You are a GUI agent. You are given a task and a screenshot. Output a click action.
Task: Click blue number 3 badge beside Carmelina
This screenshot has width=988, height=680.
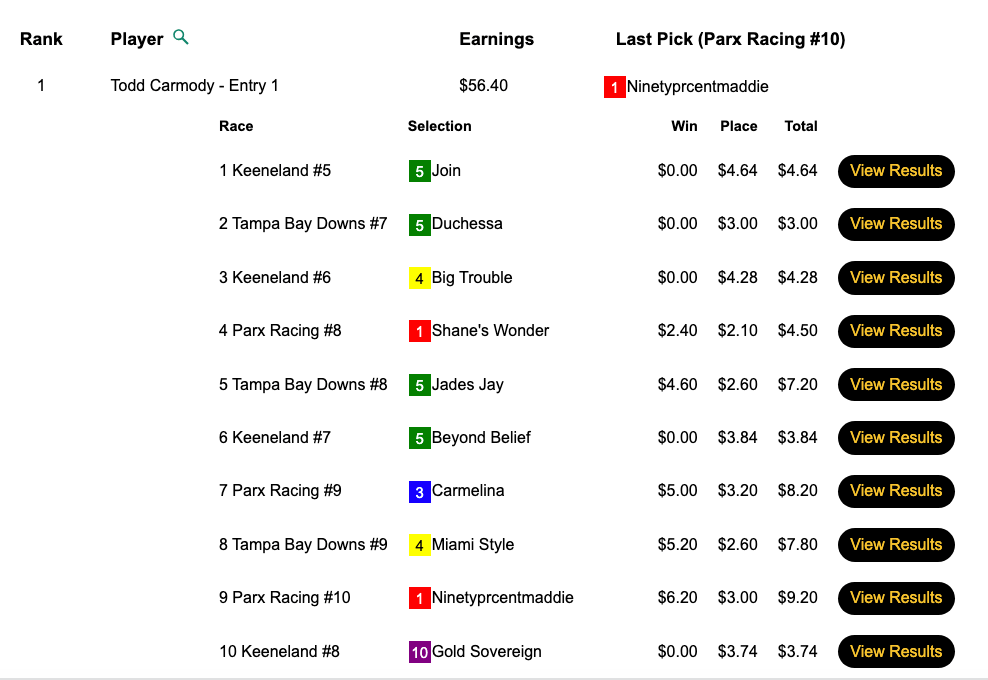point(419,491)
